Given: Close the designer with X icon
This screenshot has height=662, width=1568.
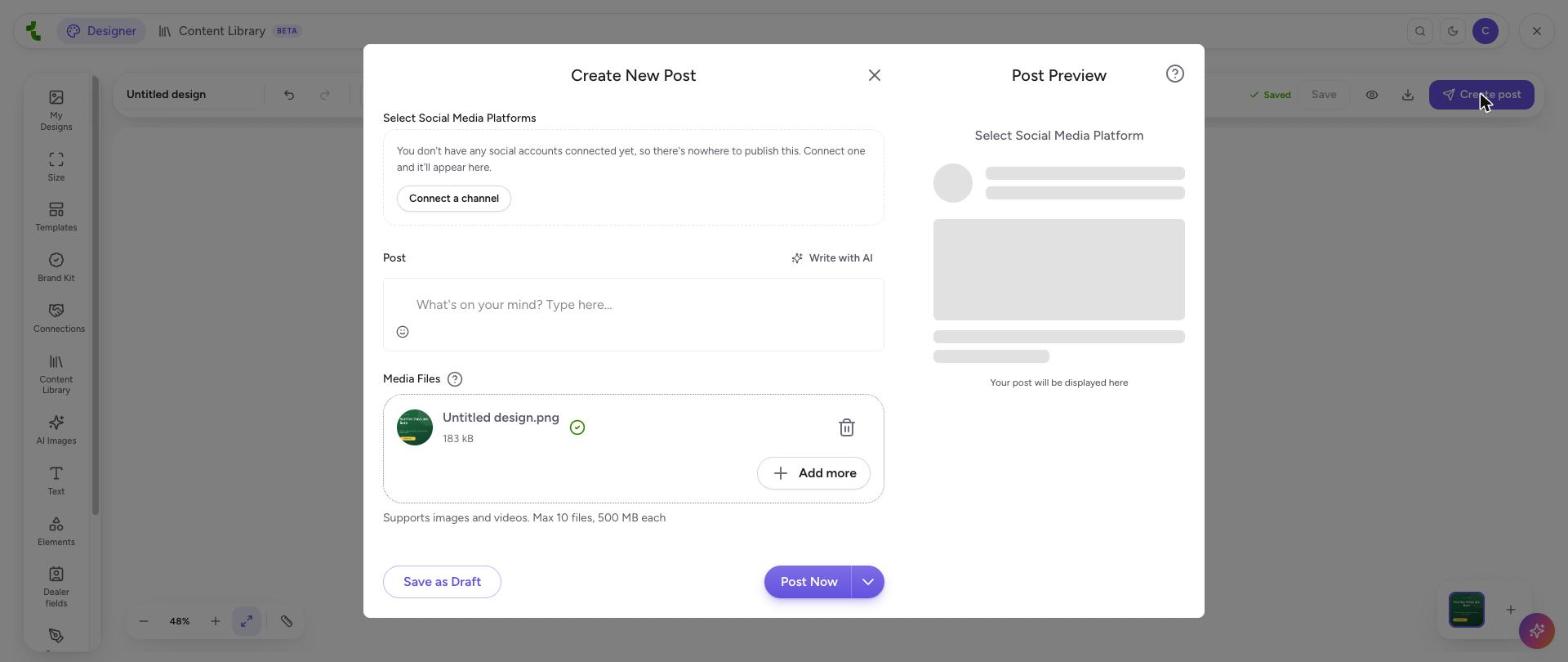Looking at the screenshot, I should coord(1537,31).
